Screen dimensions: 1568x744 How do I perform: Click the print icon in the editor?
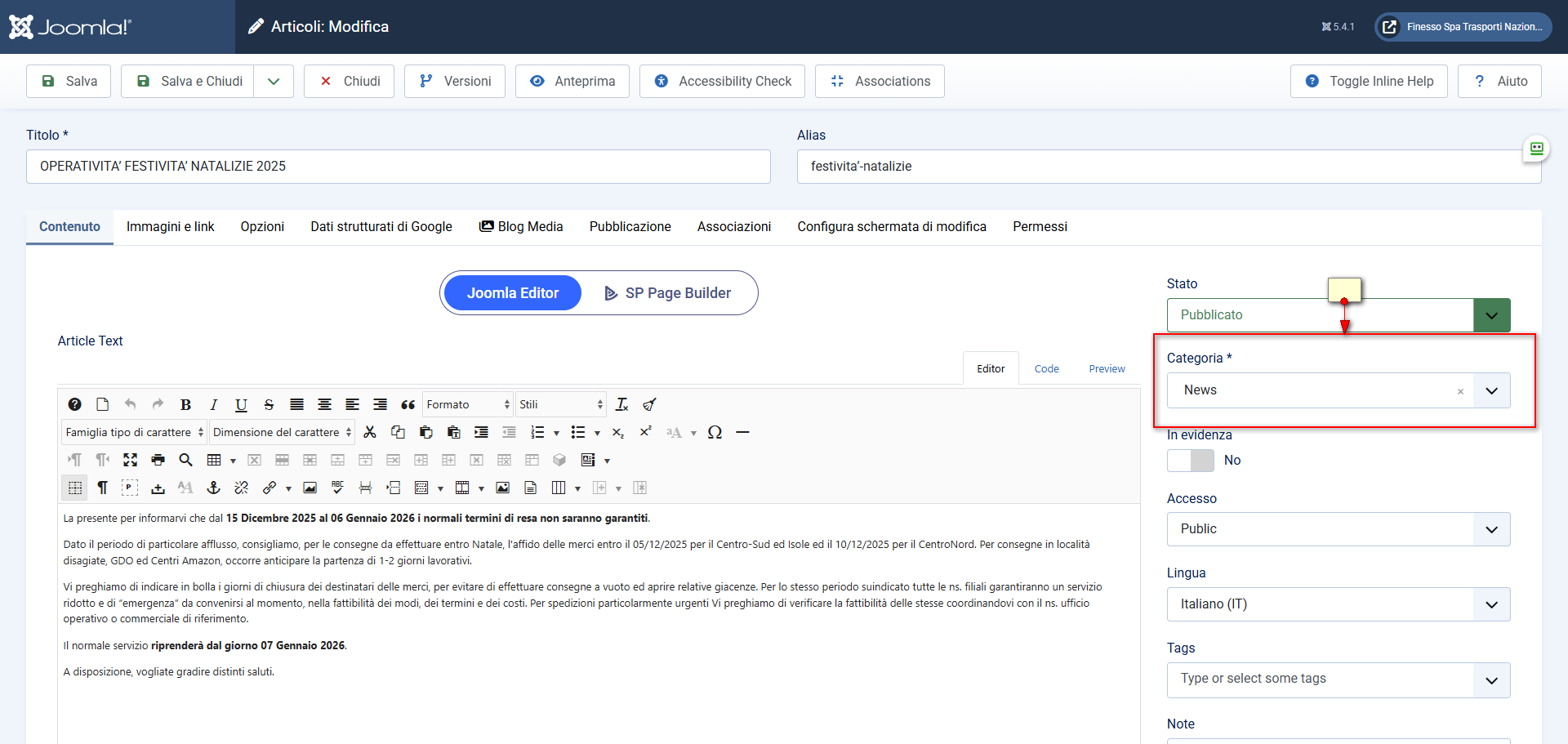[x=158, y=460]
